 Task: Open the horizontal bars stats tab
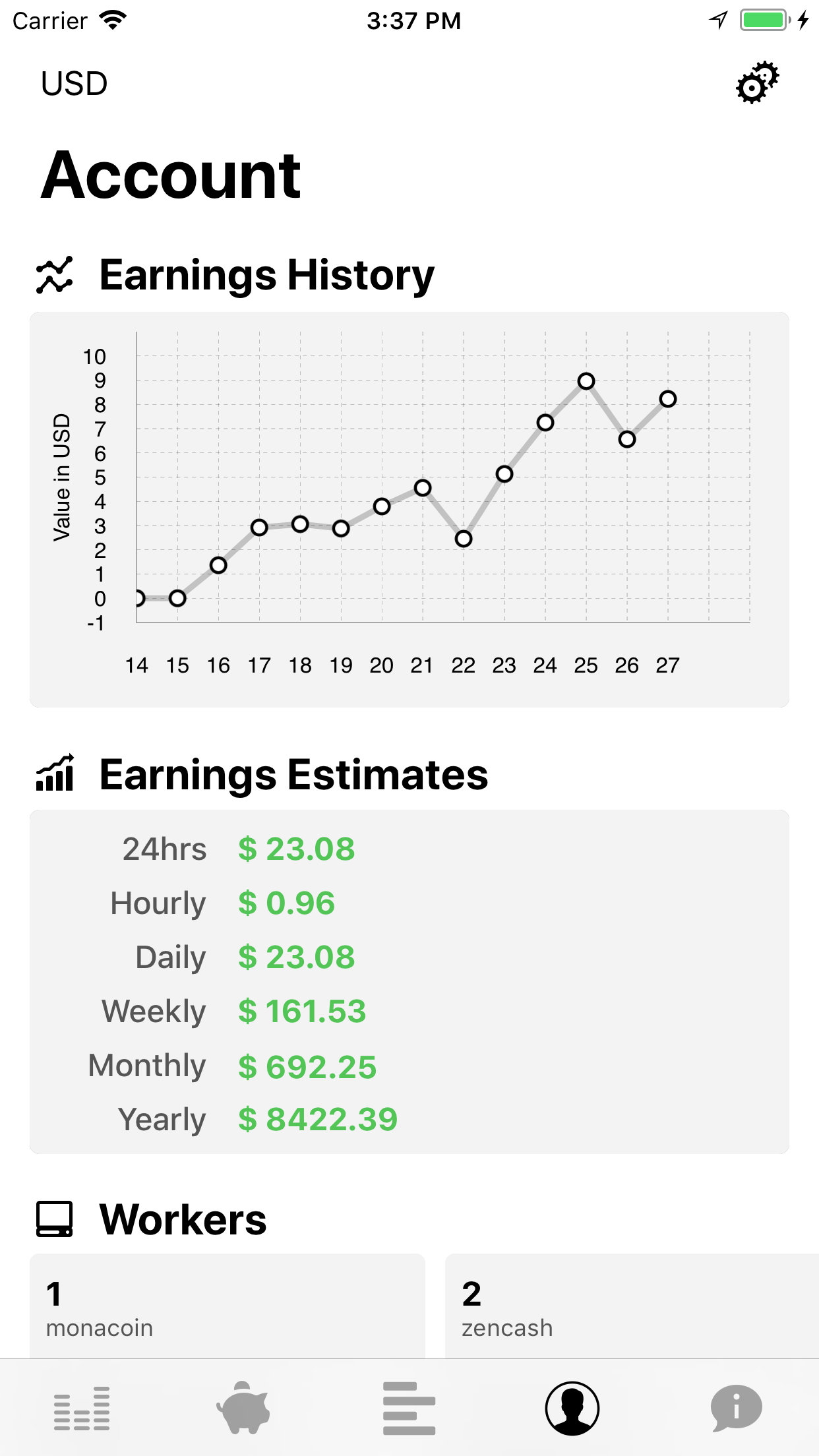pyautogui.click(x=409, y=1409)
